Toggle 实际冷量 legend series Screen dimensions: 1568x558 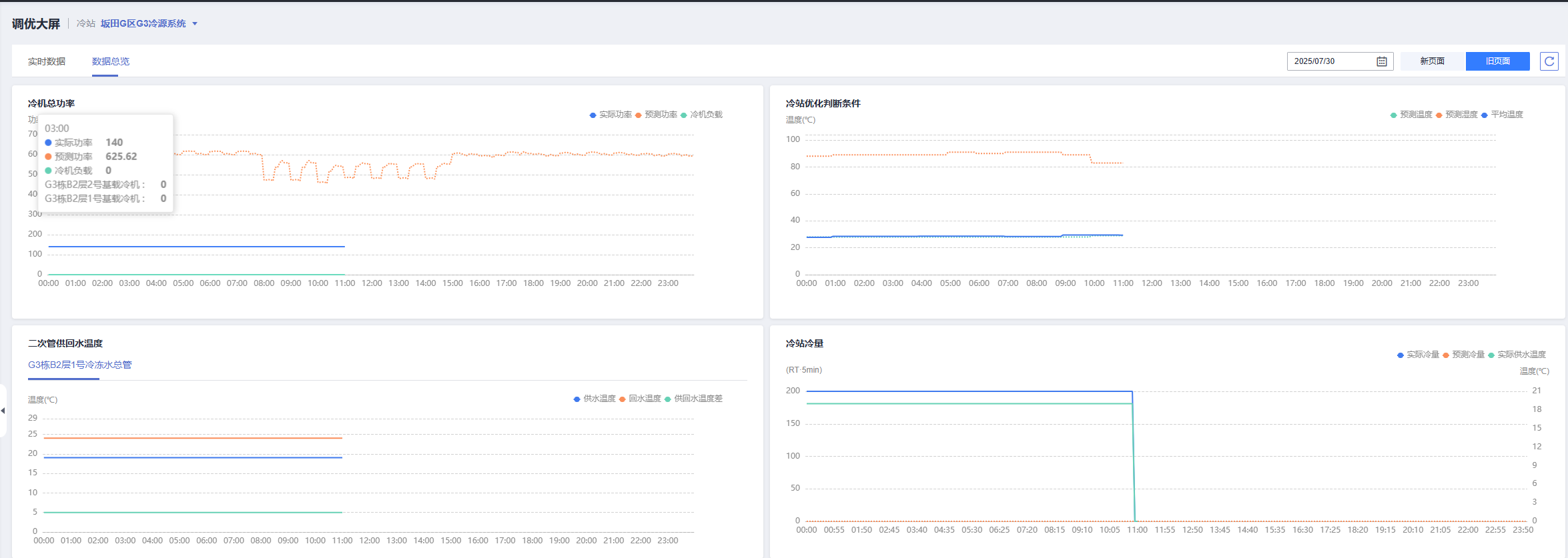coord(1418,355)
